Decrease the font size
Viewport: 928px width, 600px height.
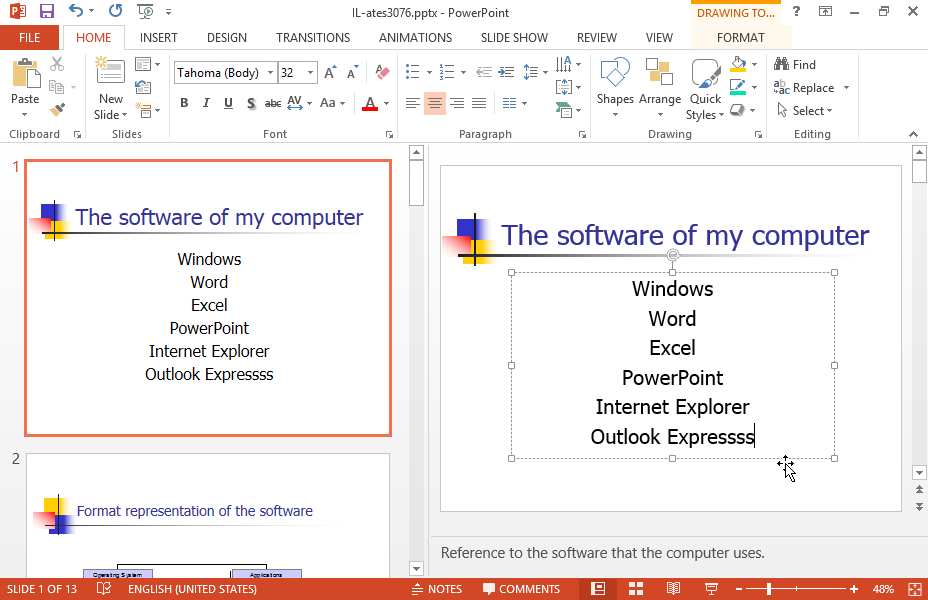pos(353,72)
